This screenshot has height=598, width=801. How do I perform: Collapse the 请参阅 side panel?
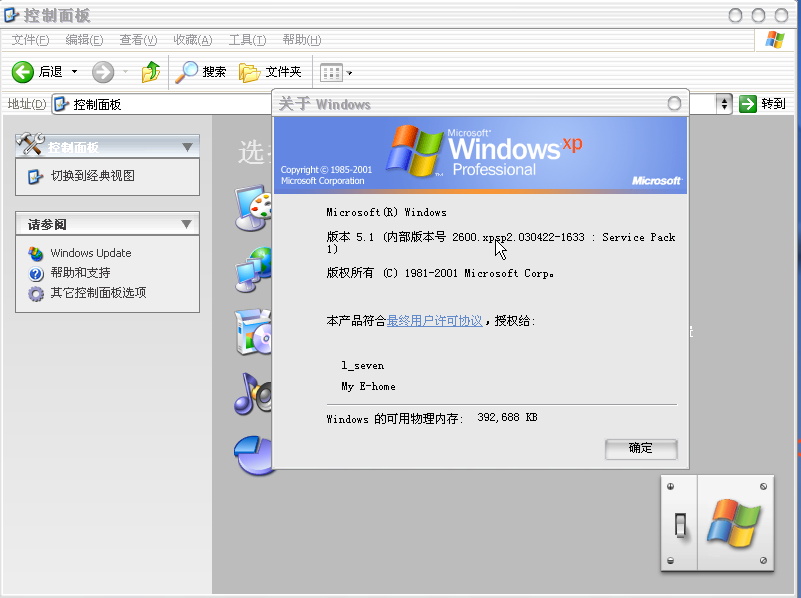click(186, 224)
